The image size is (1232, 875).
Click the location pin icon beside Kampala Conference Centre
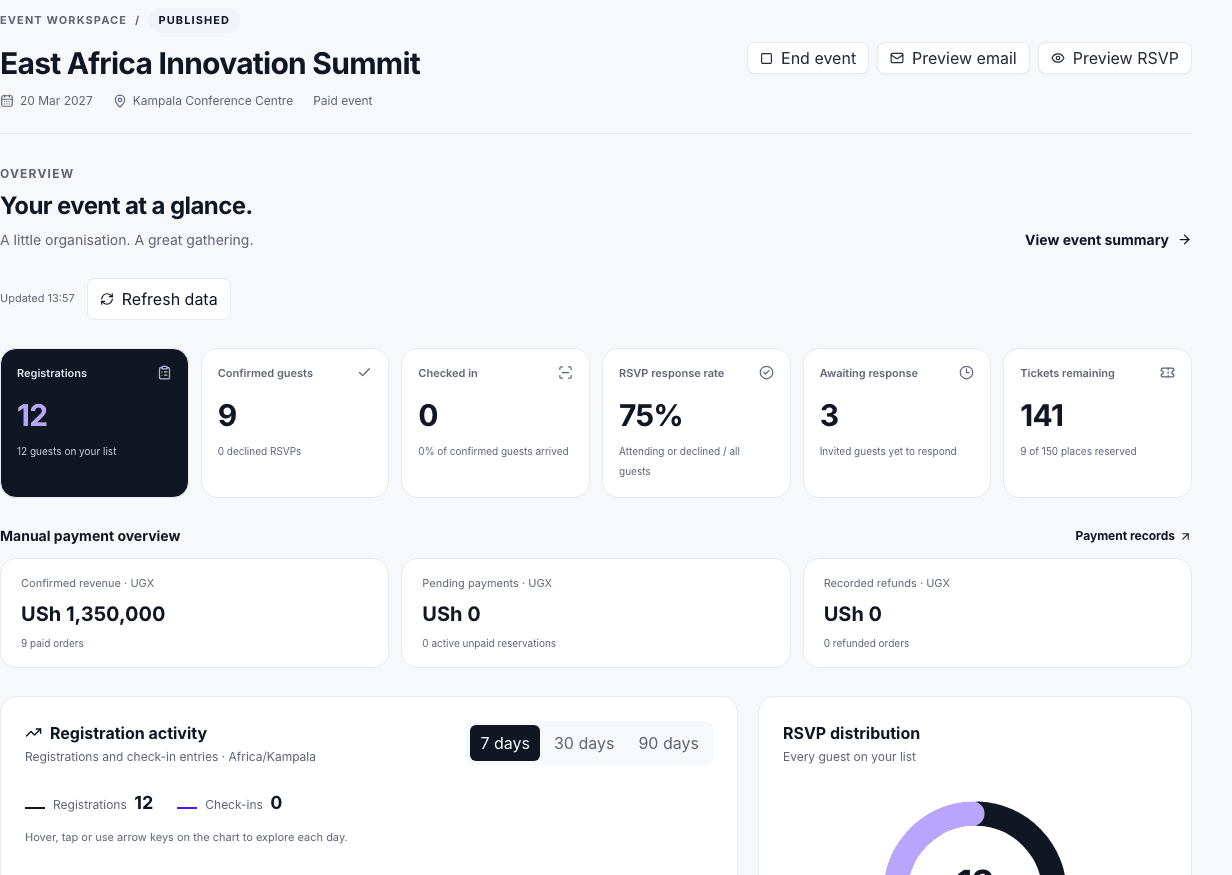(120, 101)
